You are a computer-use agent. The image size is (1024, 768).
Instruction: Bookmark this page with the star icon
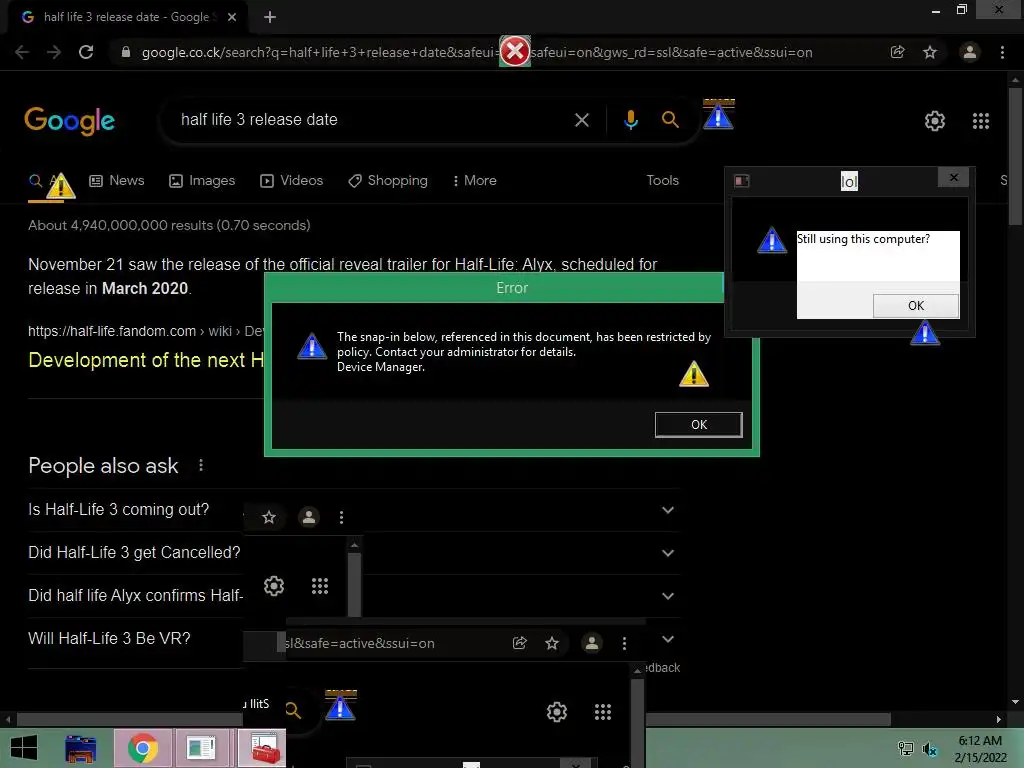(x=930, y=52)
